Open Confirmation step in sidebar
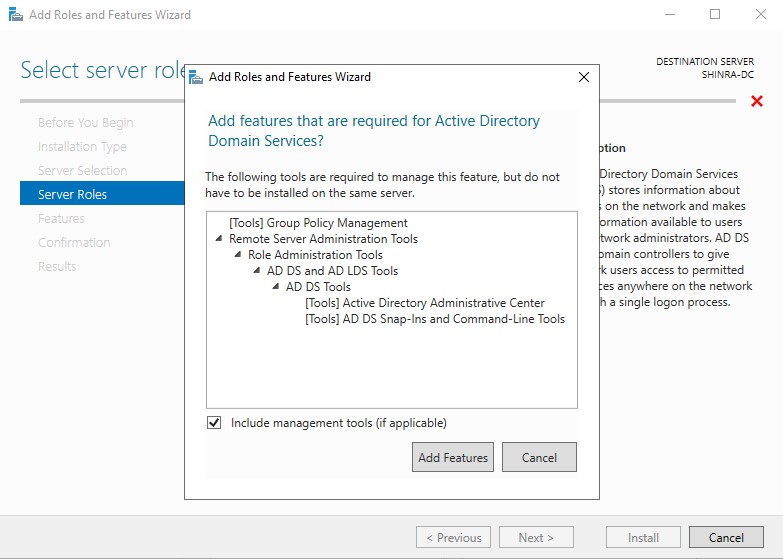This screenshot has width=783, height=559. click(74, 242)
